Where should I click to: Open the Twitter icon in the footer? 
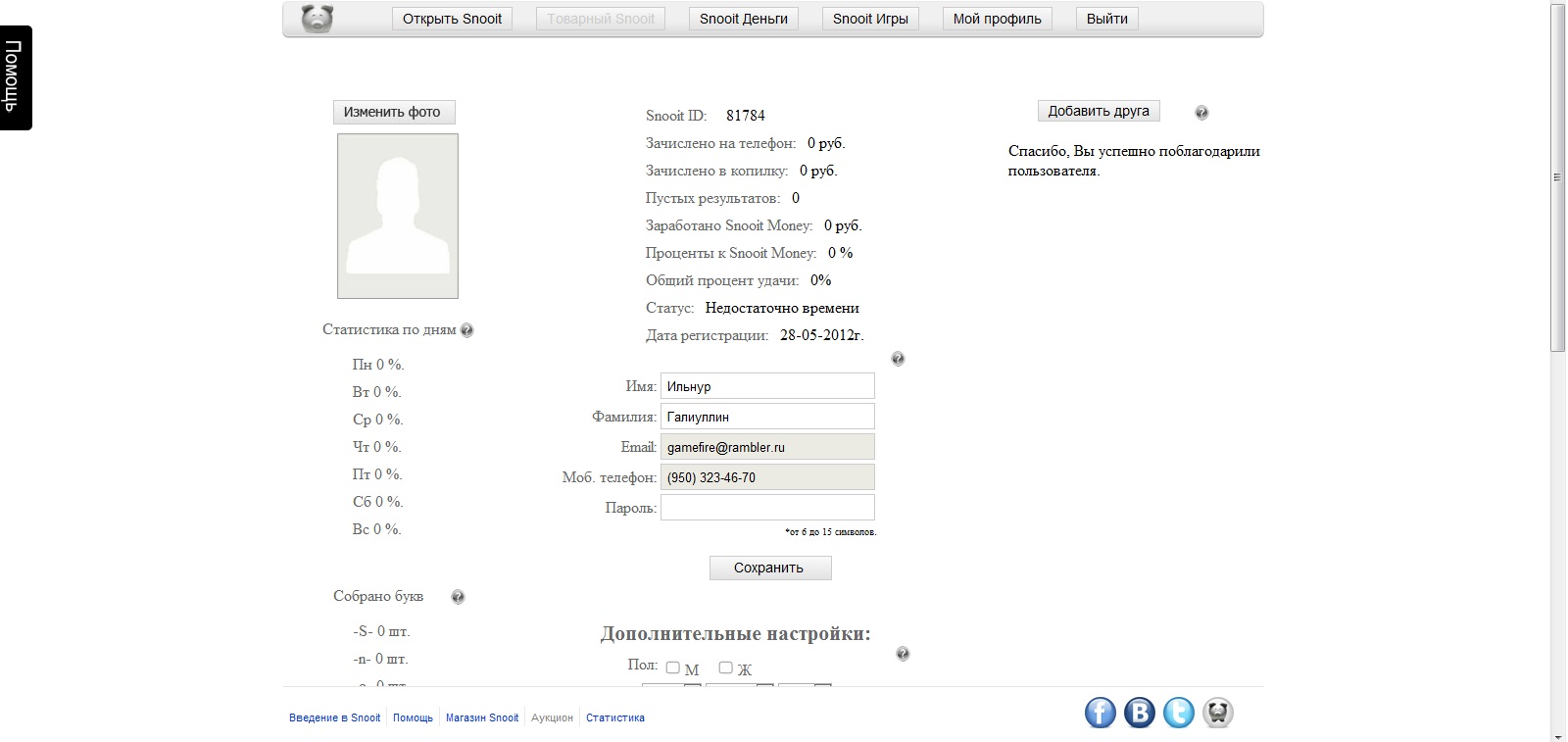(x=1179, y=713)
